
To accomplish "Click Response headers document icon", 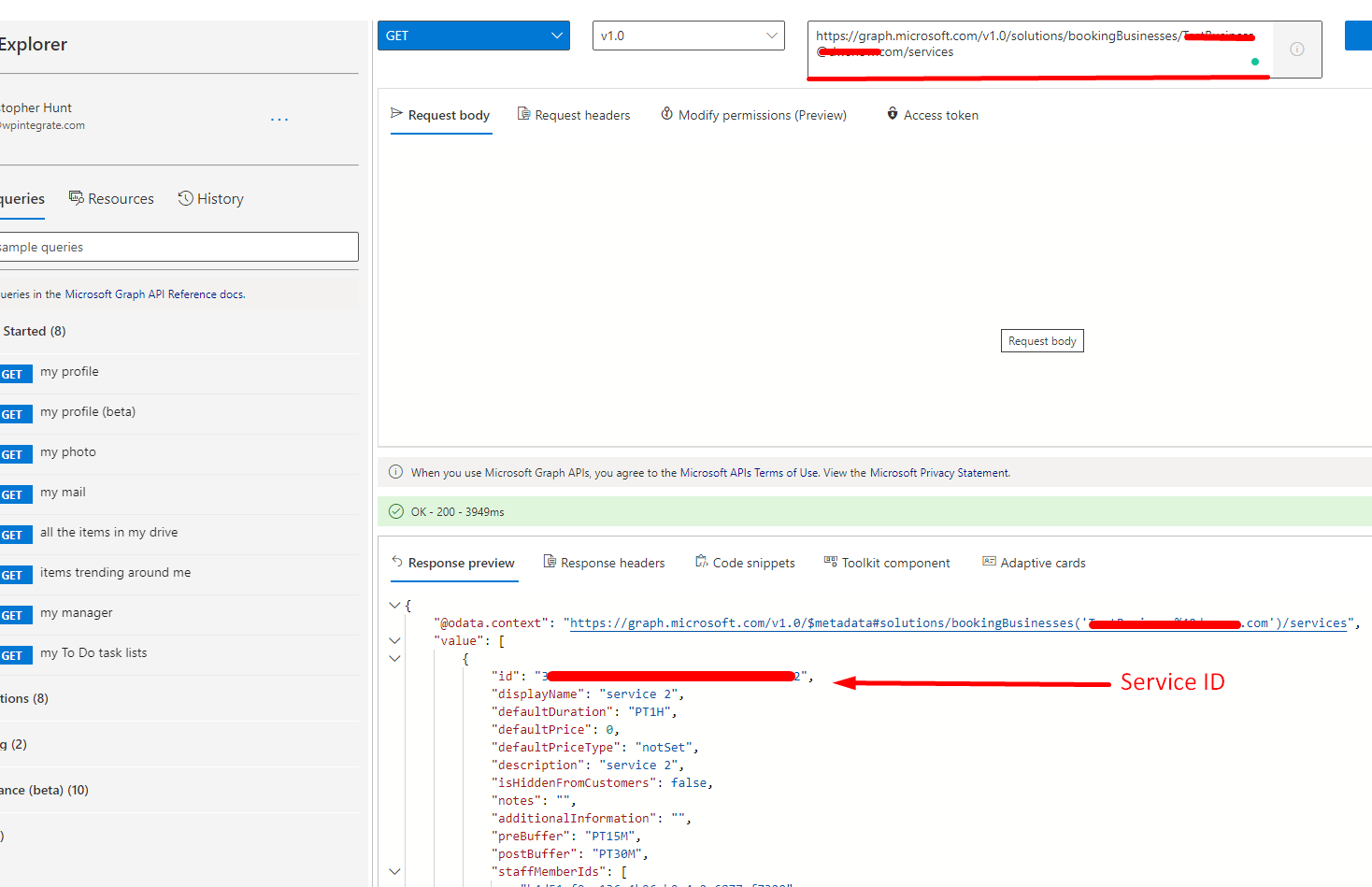I will [x=550, y=562].
